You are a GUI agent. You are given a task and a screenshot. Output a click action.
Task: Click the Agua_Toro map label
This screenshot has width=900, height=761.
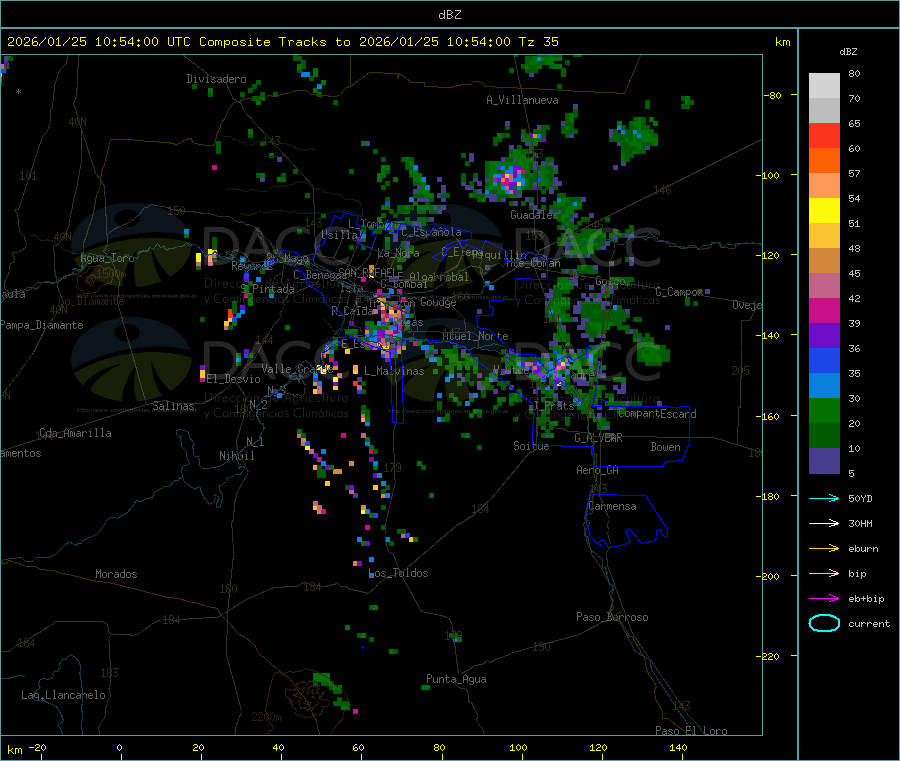tap(107, 258)
